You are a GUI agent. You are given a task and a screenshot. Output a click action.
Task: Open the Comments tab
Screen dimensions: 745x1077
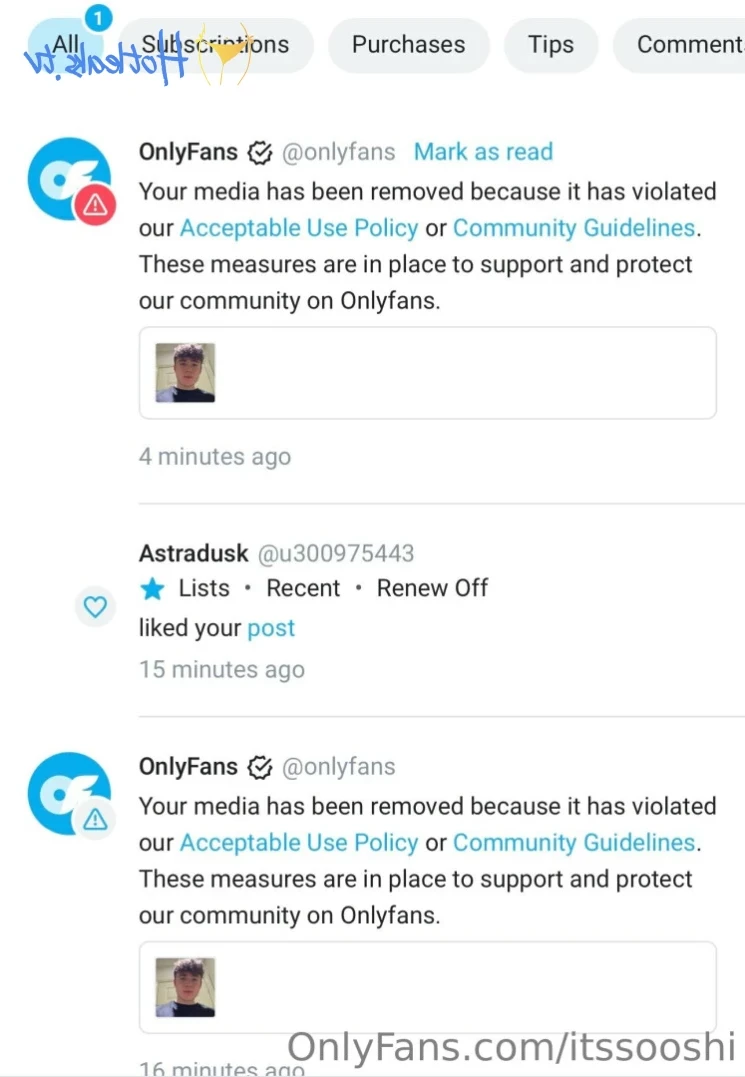point(688,45)
